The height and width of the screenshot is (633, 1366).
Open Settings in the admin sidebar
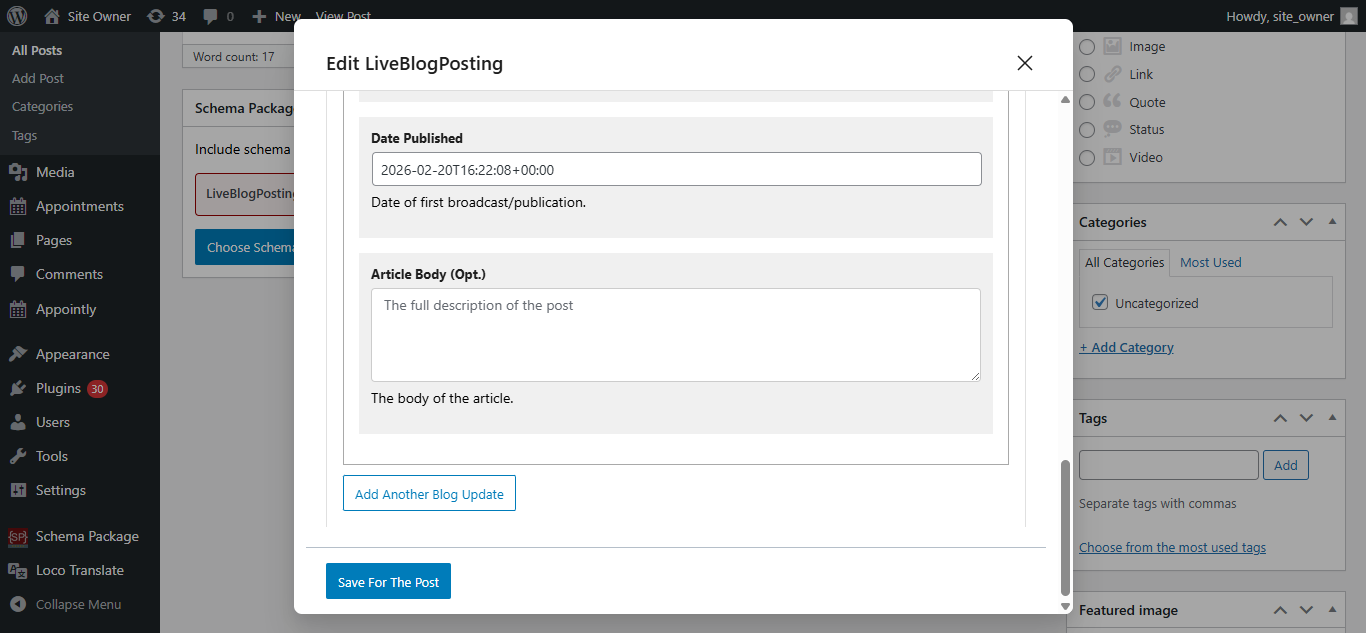60,490
